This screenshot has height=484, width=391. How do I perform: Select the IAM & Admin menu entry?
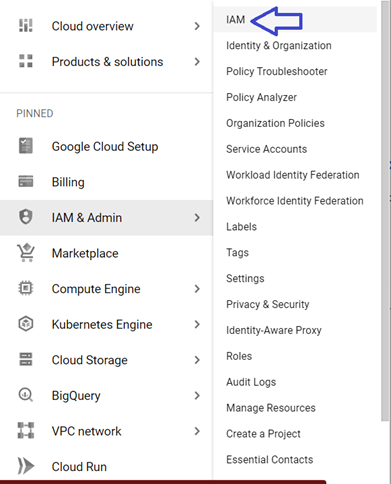tap(106, 218)
